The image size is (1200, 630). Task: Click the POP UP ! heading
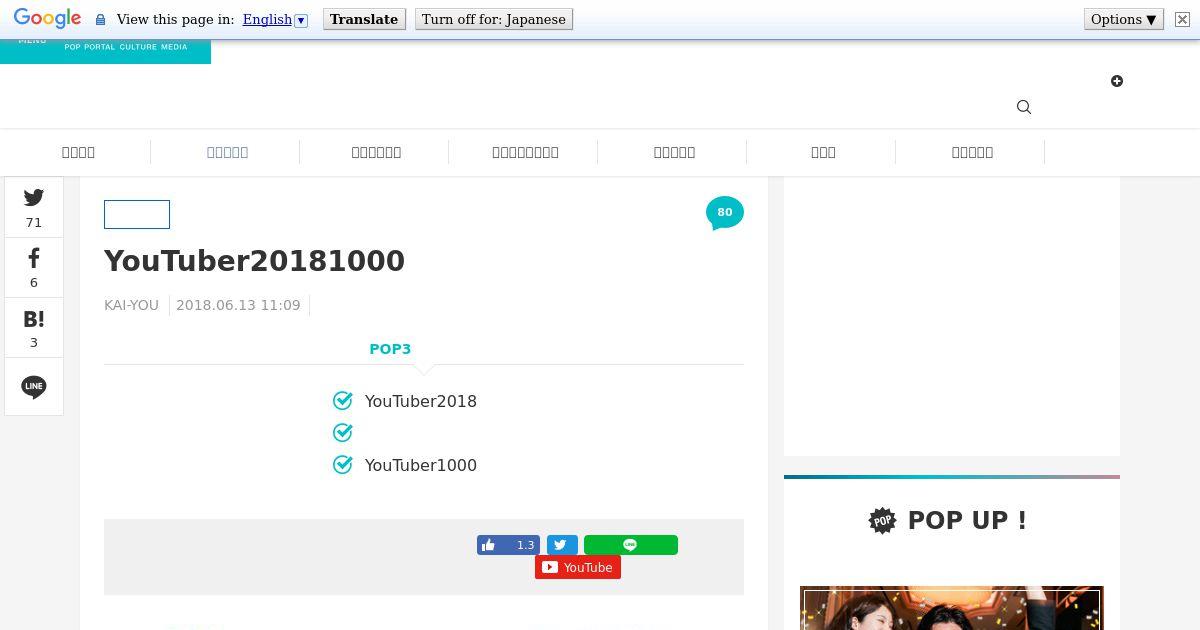pos(967,520)
